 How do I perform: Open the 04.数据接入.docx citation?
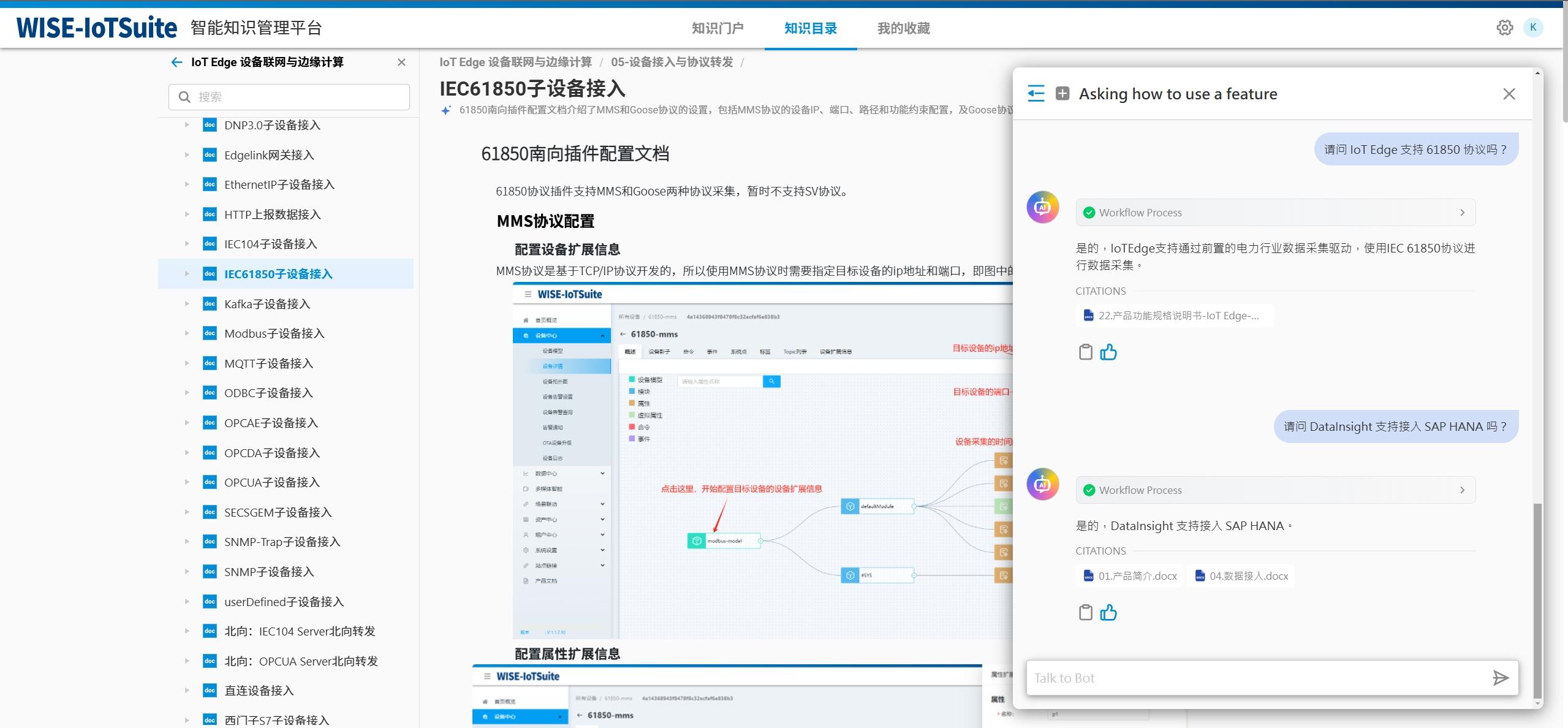pos(1240,575)
